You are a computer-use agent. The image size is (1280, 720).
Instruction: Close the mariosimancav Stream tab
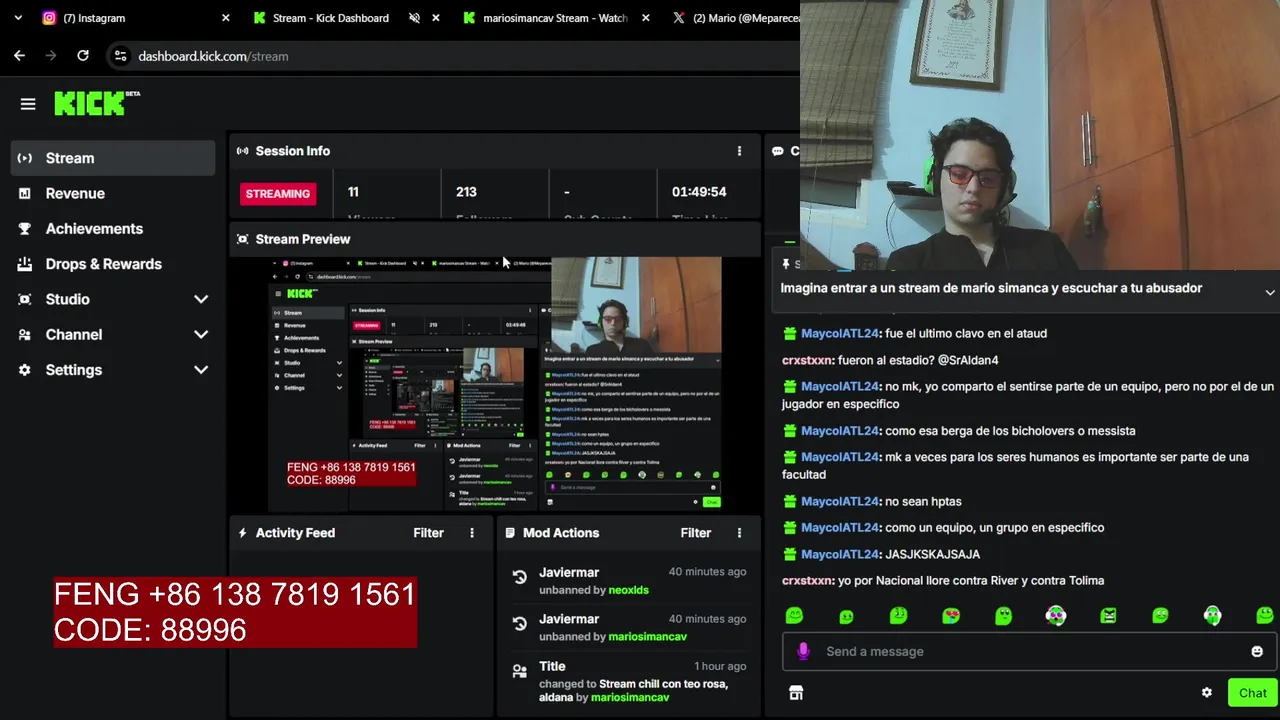pyautogui.click(x=645, y=18)
